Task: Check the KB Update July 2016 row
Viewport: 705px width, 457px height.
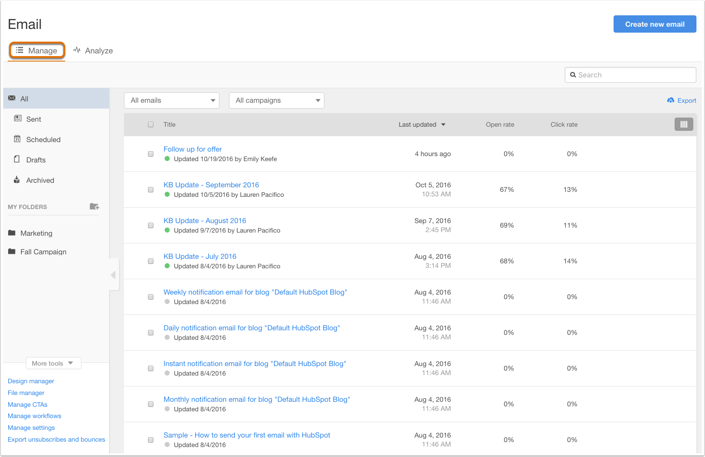Action: [151, 261]
